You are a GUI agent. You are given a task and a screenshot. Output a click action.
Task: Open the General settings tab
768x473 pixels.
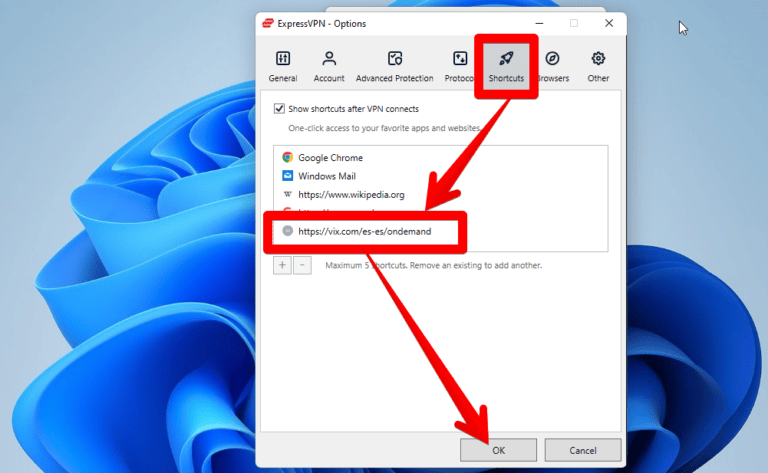[x=283, y=66]
